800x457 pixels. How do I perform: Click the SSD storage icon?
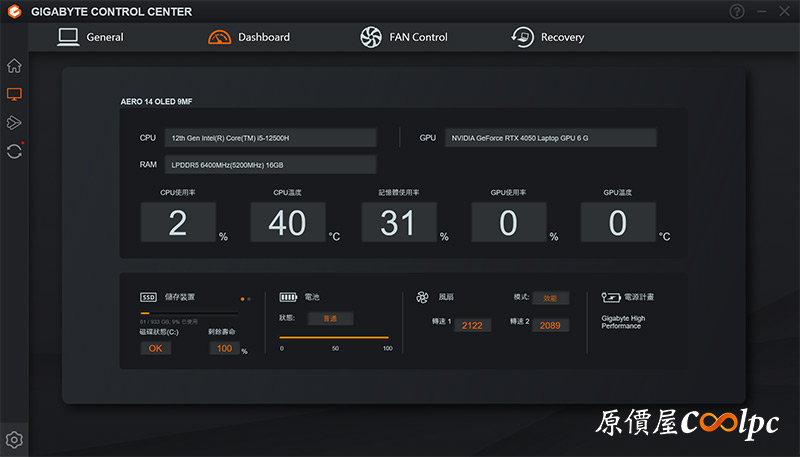(x=148, y=297)
